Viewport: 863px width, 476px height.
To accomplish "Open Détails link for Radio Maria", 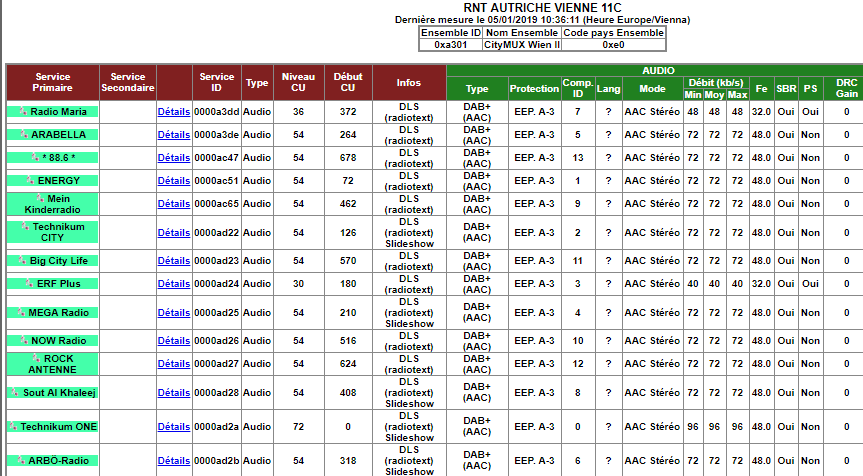I will 174,112.
